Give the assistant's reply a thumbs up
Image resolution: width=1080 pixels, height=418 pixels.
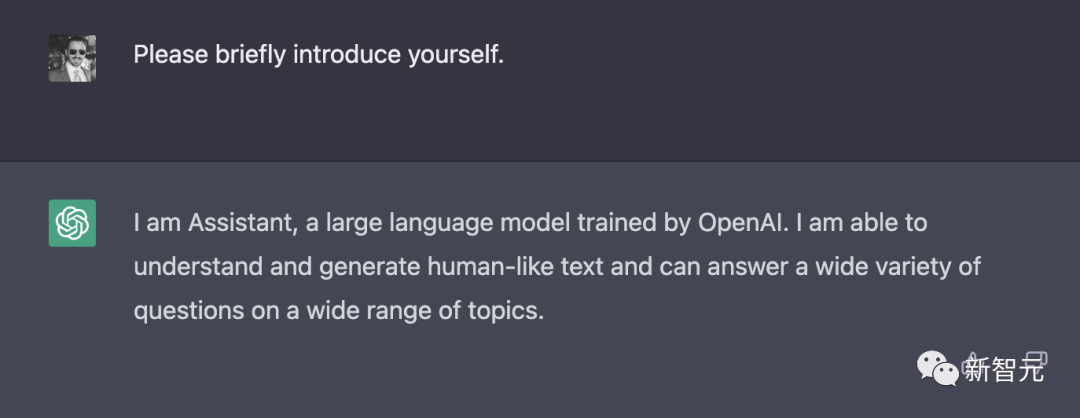tap(970, 360)
